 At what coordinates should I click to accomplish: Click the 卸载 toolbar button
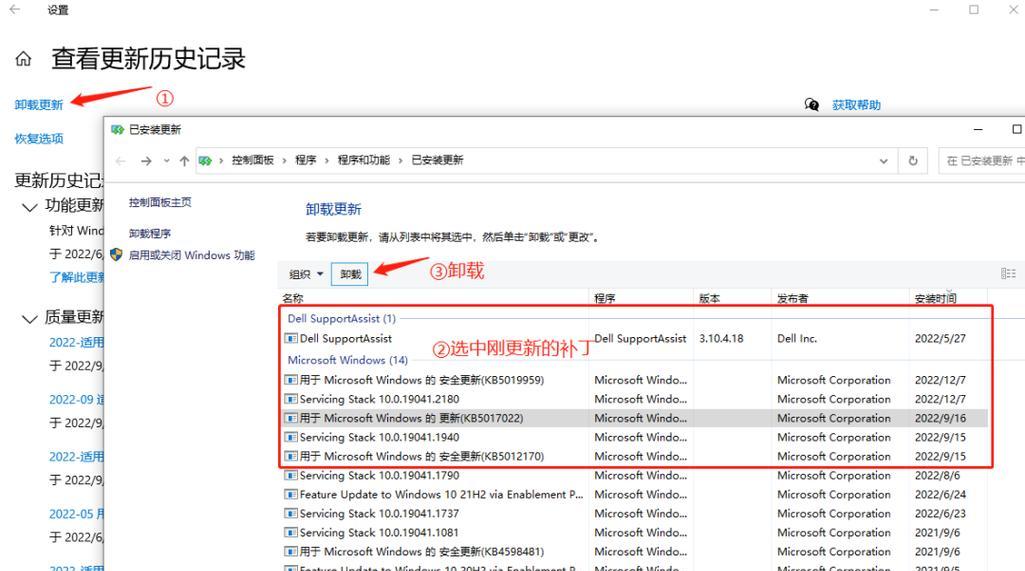pos(350,274)
